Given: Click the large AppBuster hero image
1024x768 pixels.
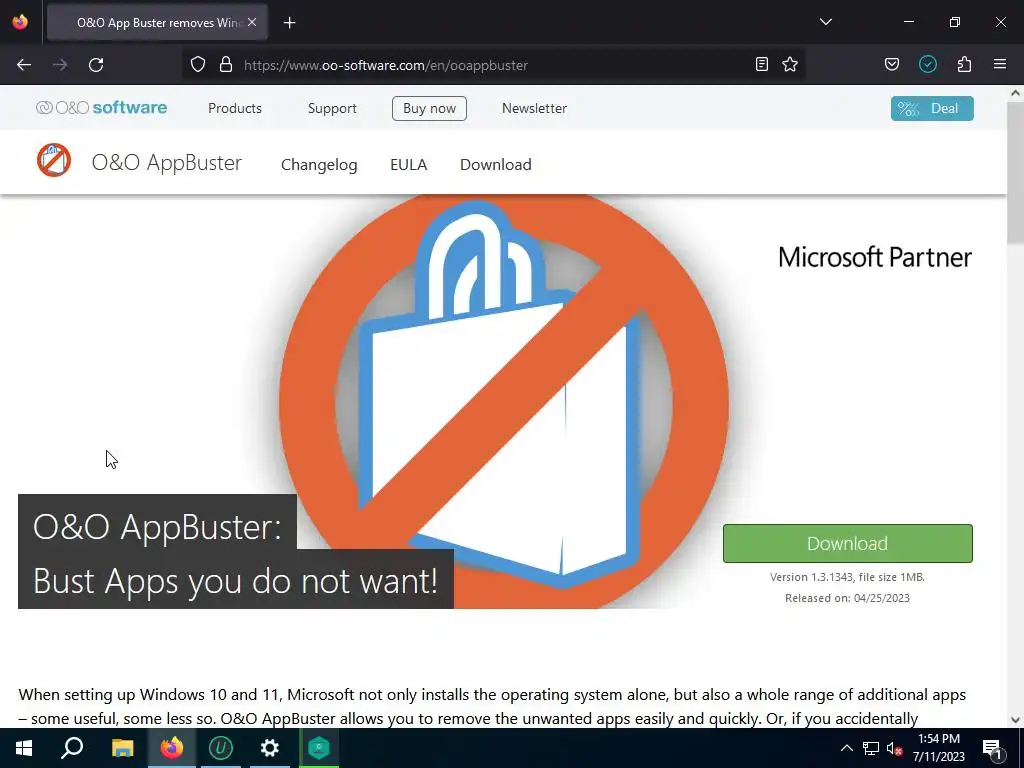Looking at the screenshot, I should (504, 402).
